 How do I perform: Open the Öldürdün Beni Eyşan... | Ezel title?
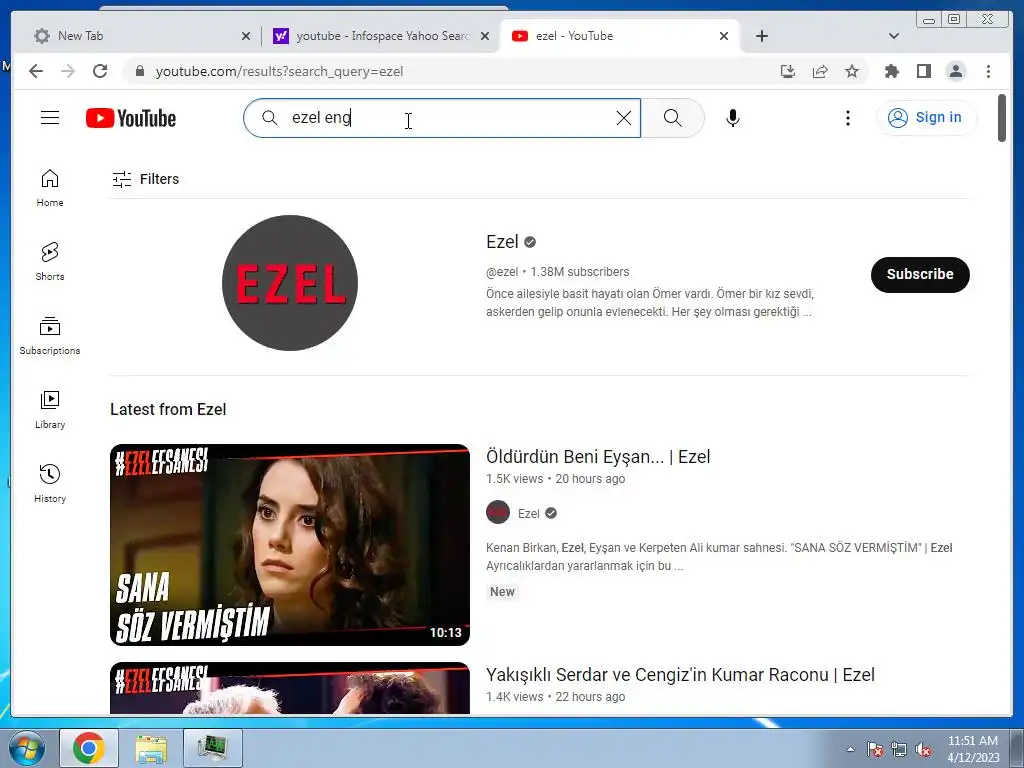(598, 456)
